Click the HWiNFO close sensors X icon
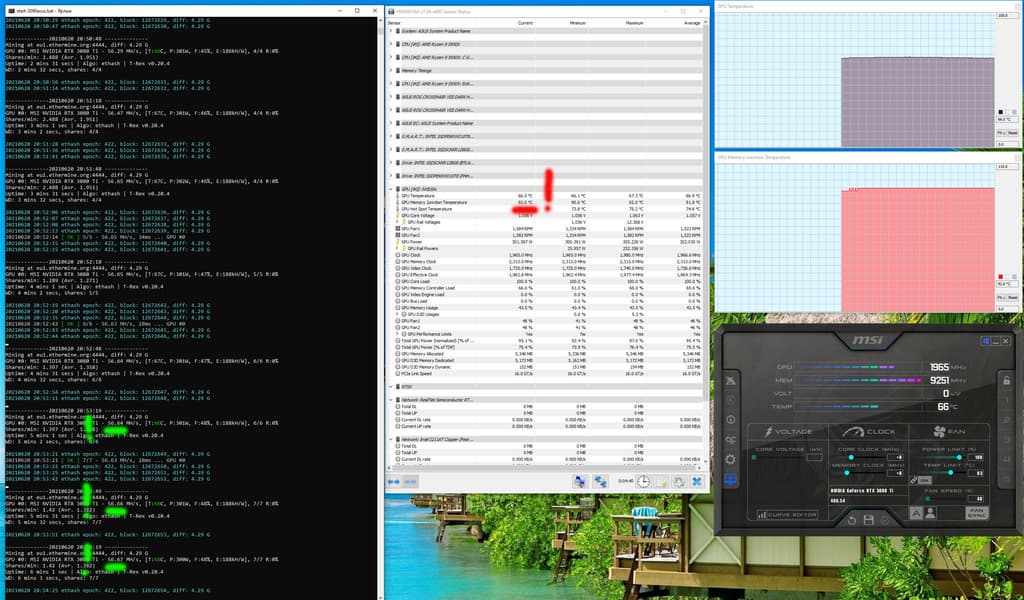1024x600 pixels. click(695, 481)
